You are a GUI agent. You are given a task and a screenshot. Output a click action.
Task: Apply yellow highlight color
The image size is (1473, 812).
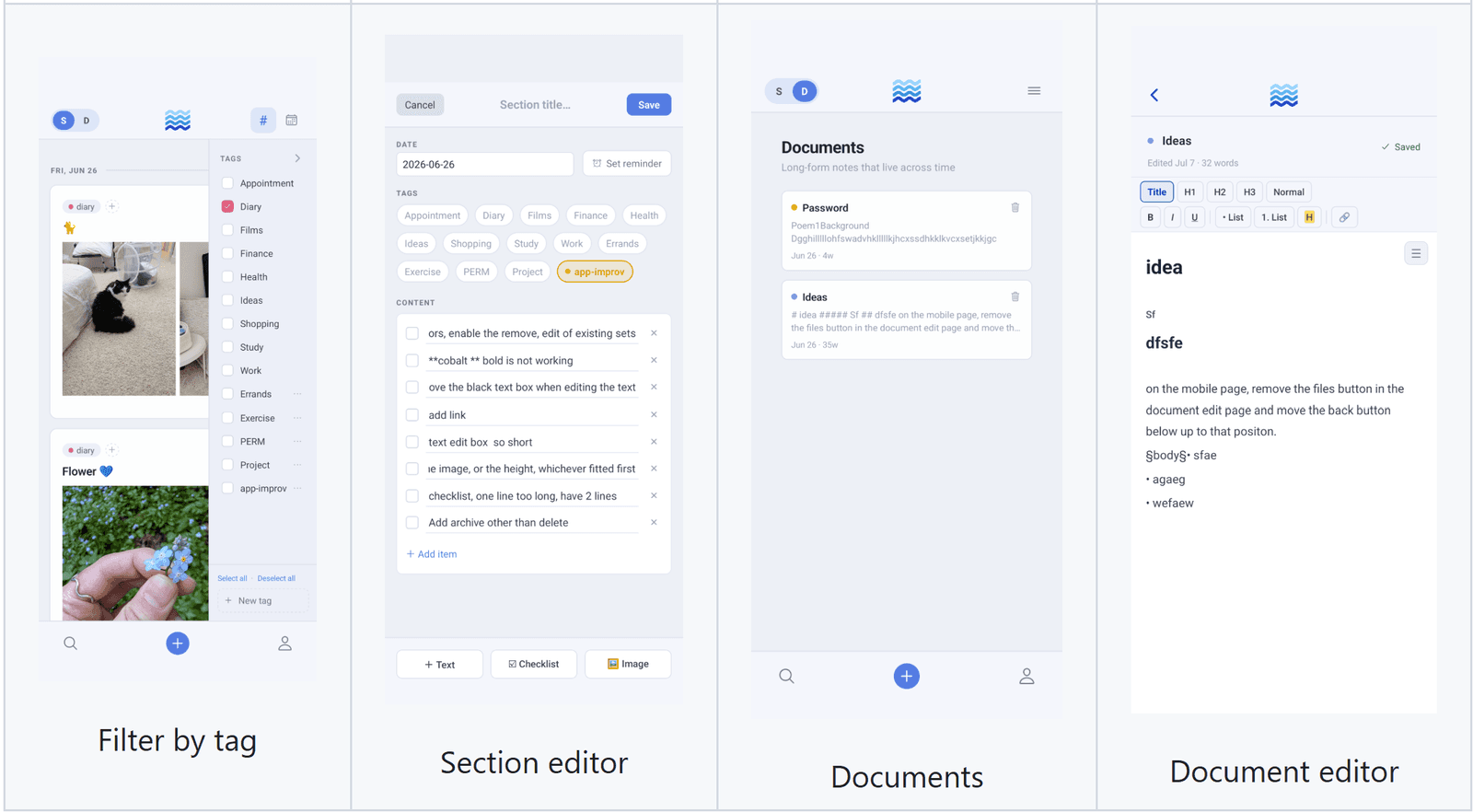[x=1309, y=217]
